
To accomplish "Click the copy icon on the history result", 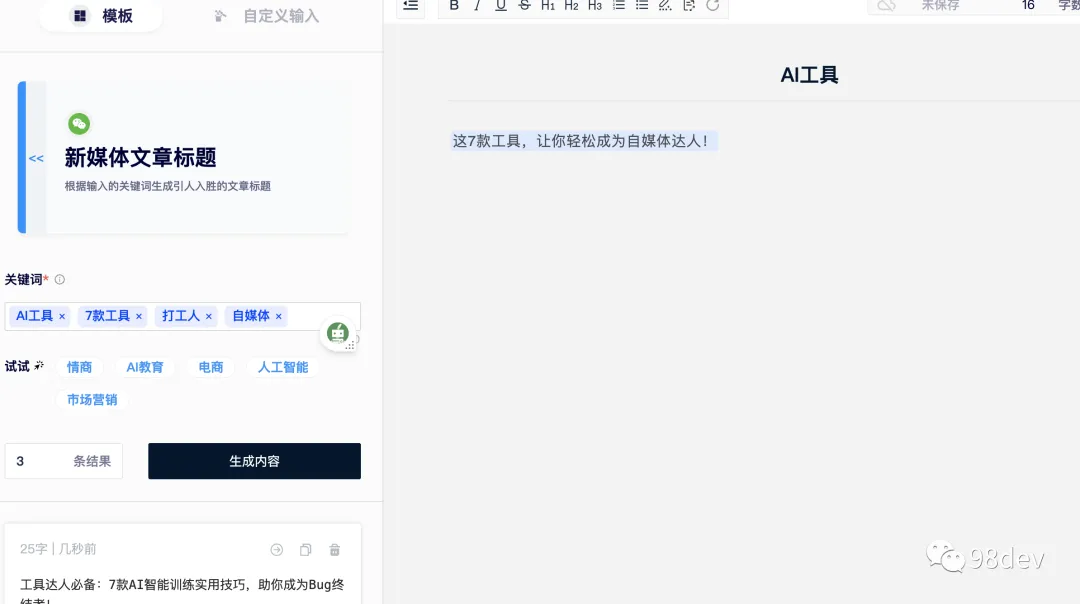I will 305,549.
